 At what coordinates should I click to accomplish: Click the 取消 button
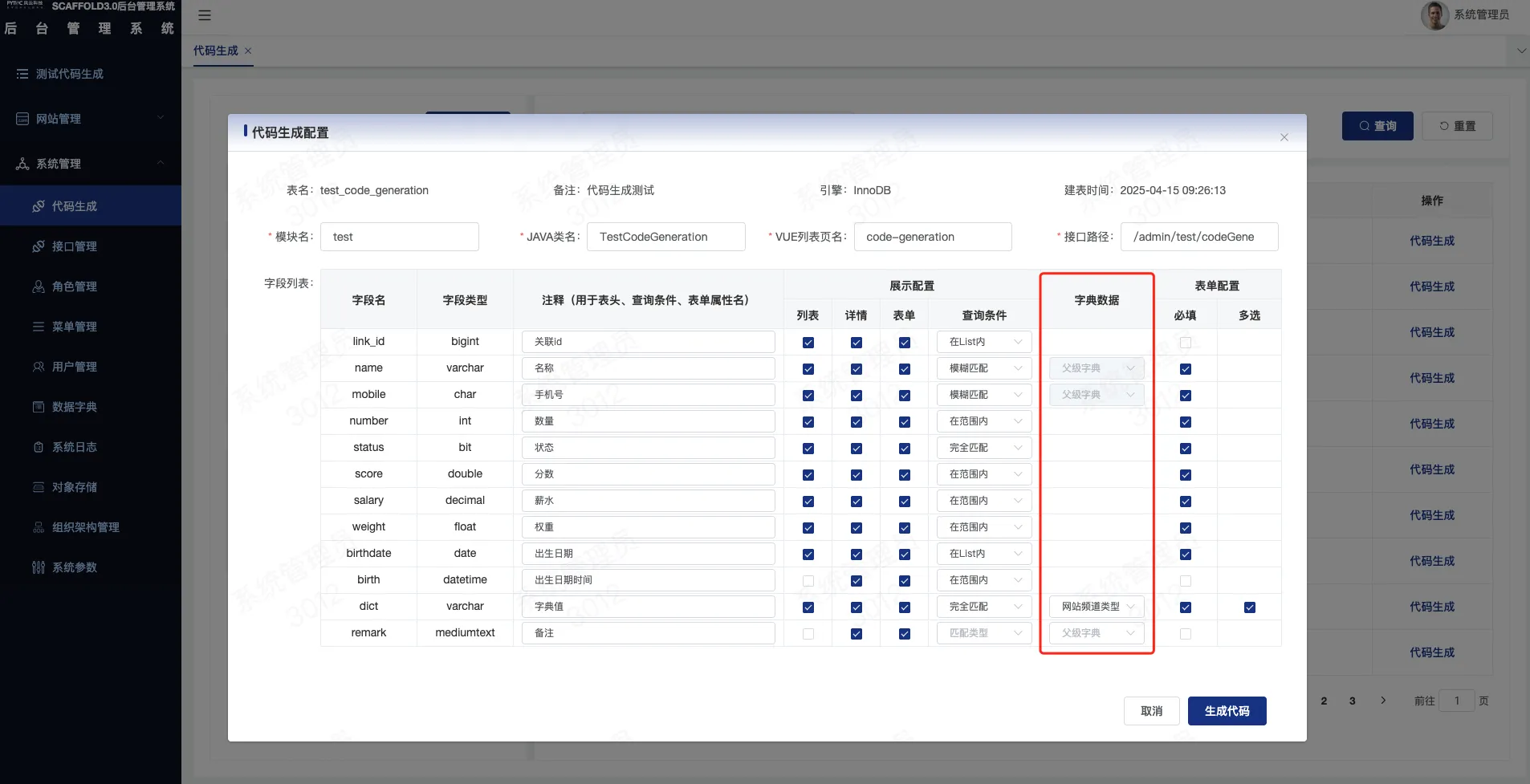pyautogui.click(x=1151, y=711)
